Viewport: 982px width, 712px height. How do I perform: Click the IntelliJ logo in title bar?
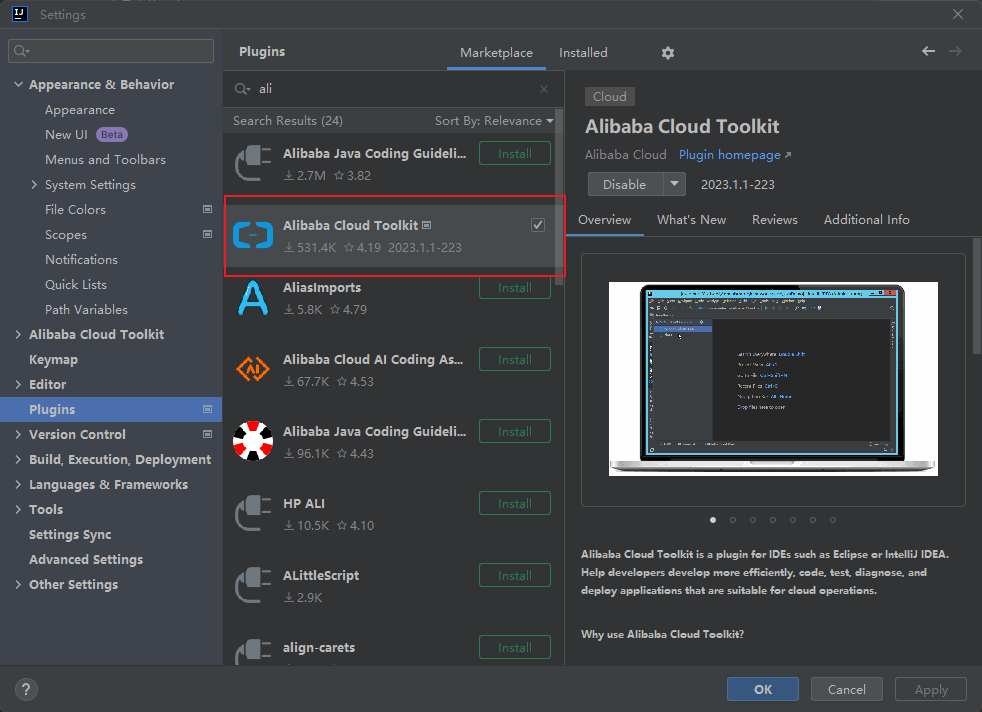(x=19, y=14)
